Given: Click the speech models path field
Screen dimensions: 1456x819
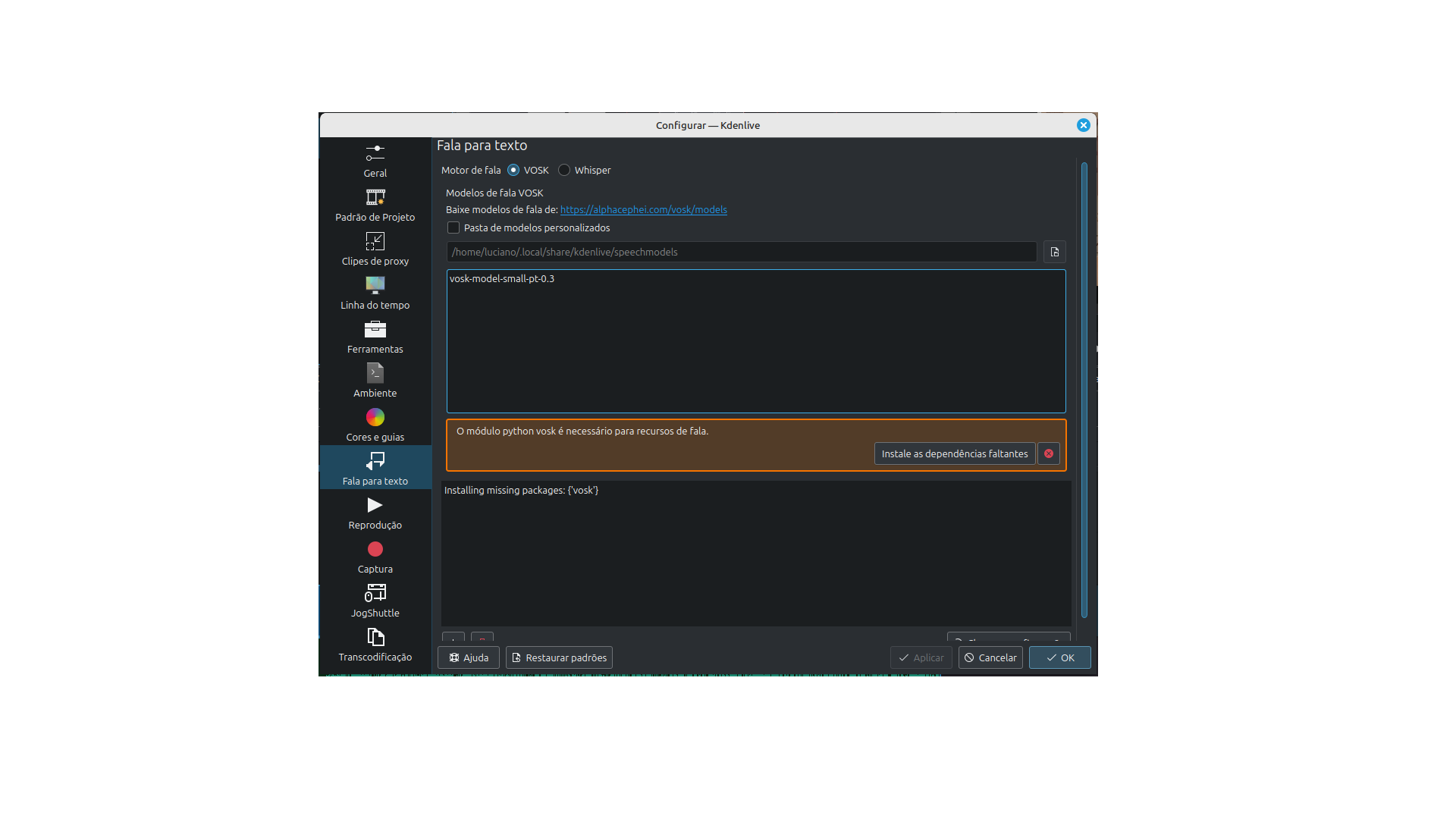Looking at the screenshot, I should tap(742, 252).
